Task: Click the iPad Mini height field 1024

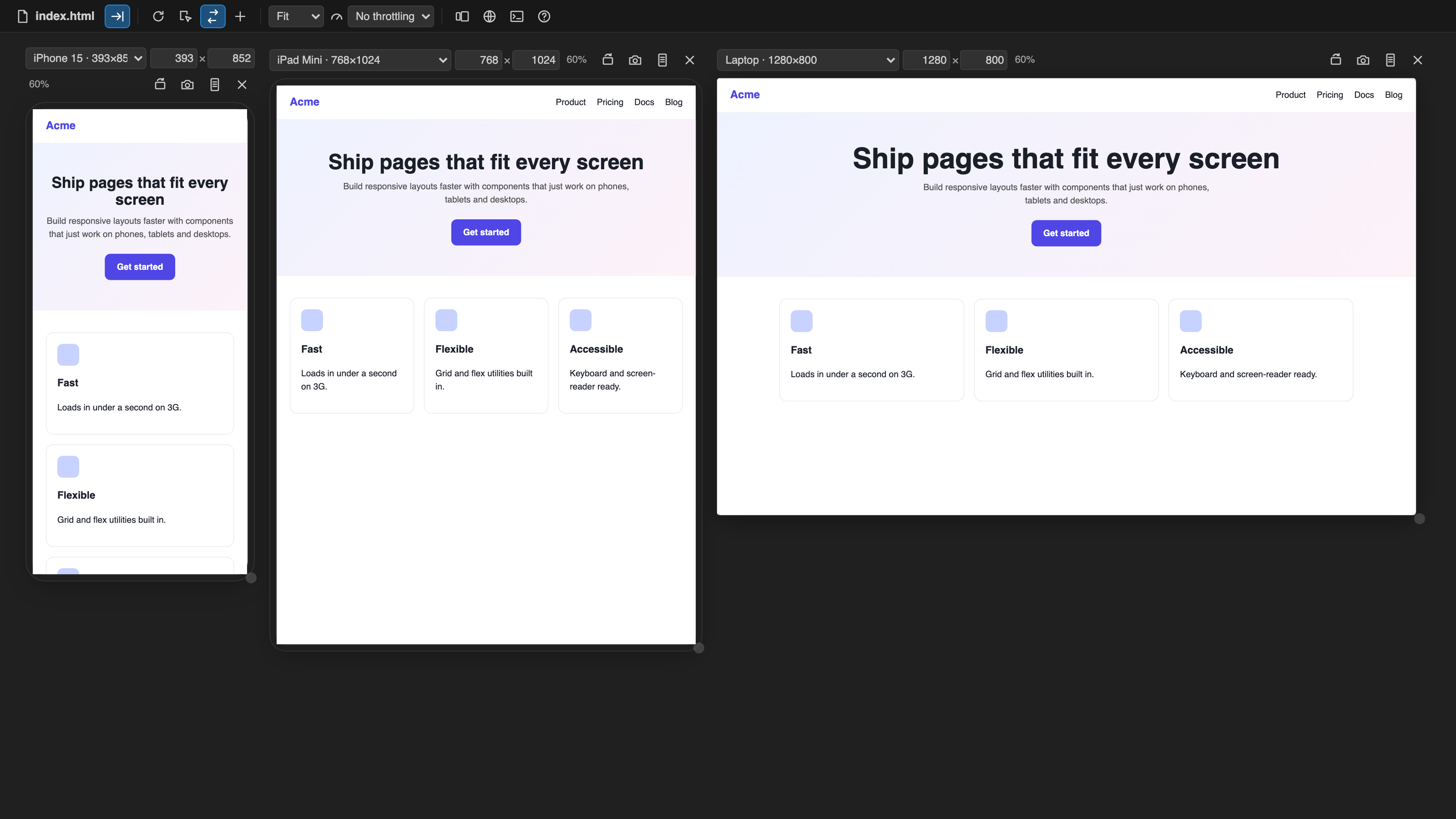Action: coord(536,60)
